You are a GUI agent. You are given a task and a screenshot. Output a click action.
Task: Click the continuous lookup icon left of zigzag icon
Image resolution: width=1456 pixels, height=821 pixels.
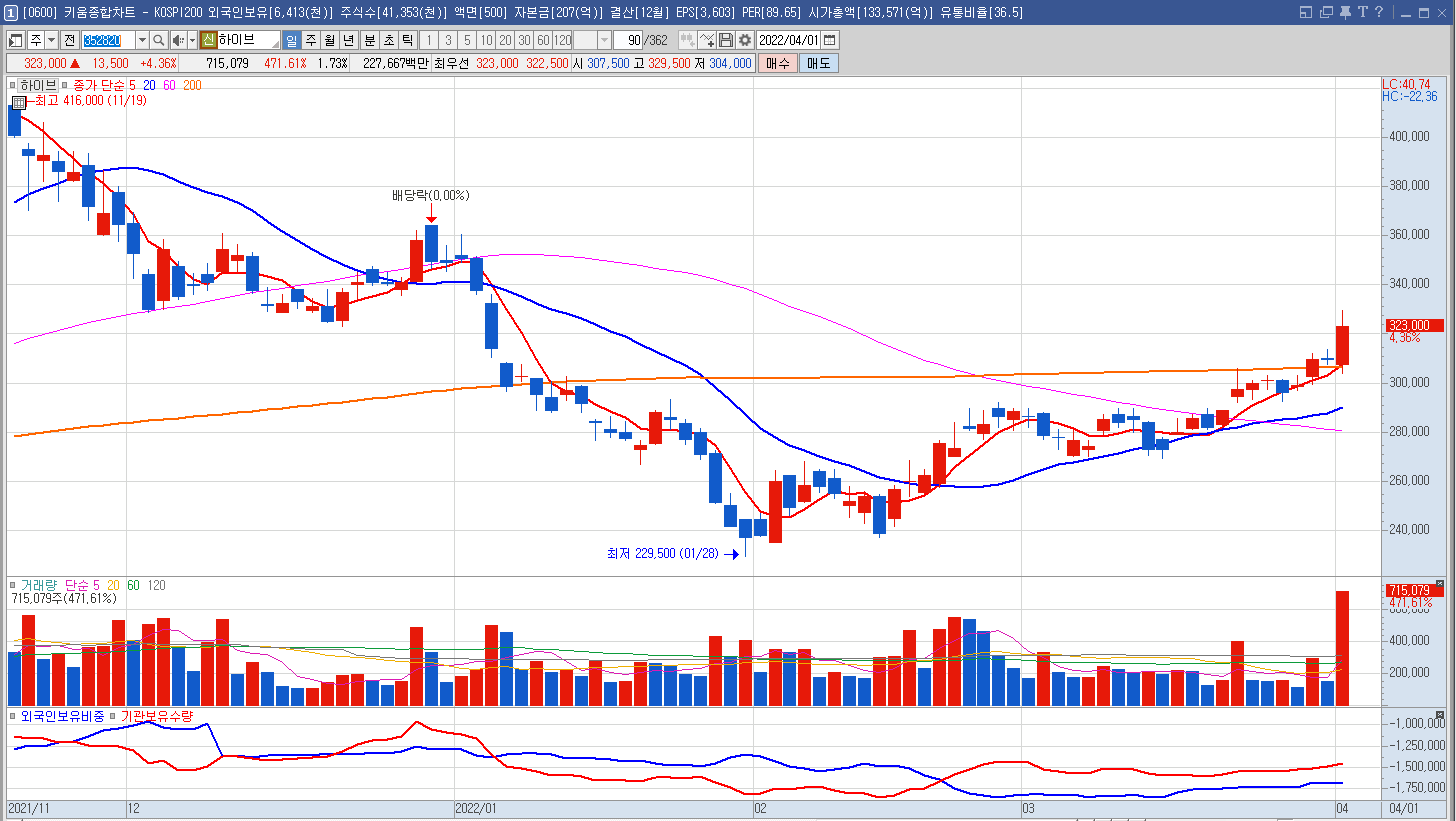pyautogui.click(x=687, y=40)
